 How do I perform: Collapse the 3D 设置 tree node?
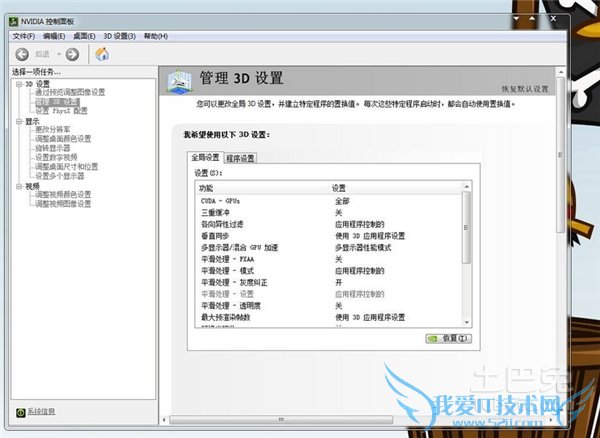point(19,84)
